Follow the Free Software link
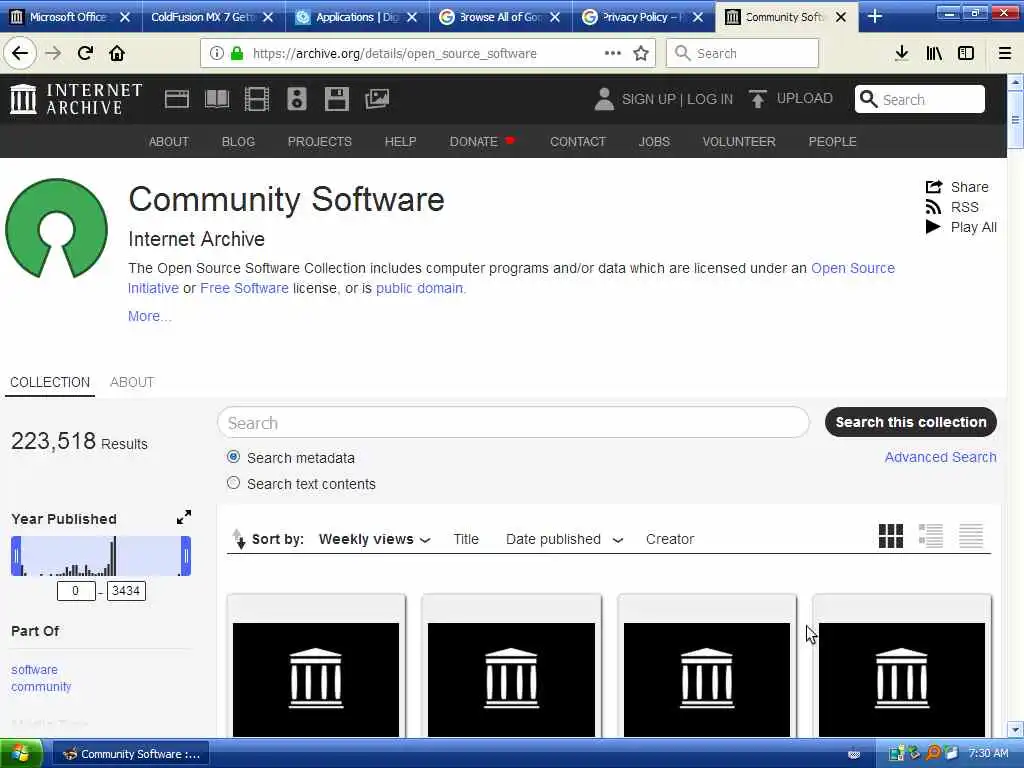 pos(244,288)
